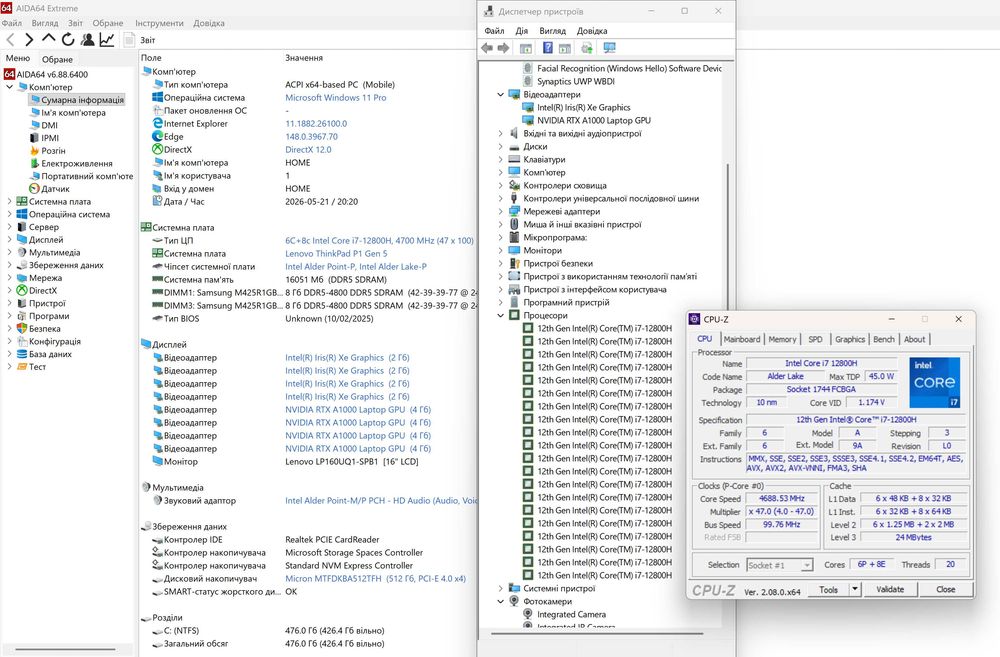Click the Tools button in CPU-Z
The image size is (1000, 657).
(828, 589)
